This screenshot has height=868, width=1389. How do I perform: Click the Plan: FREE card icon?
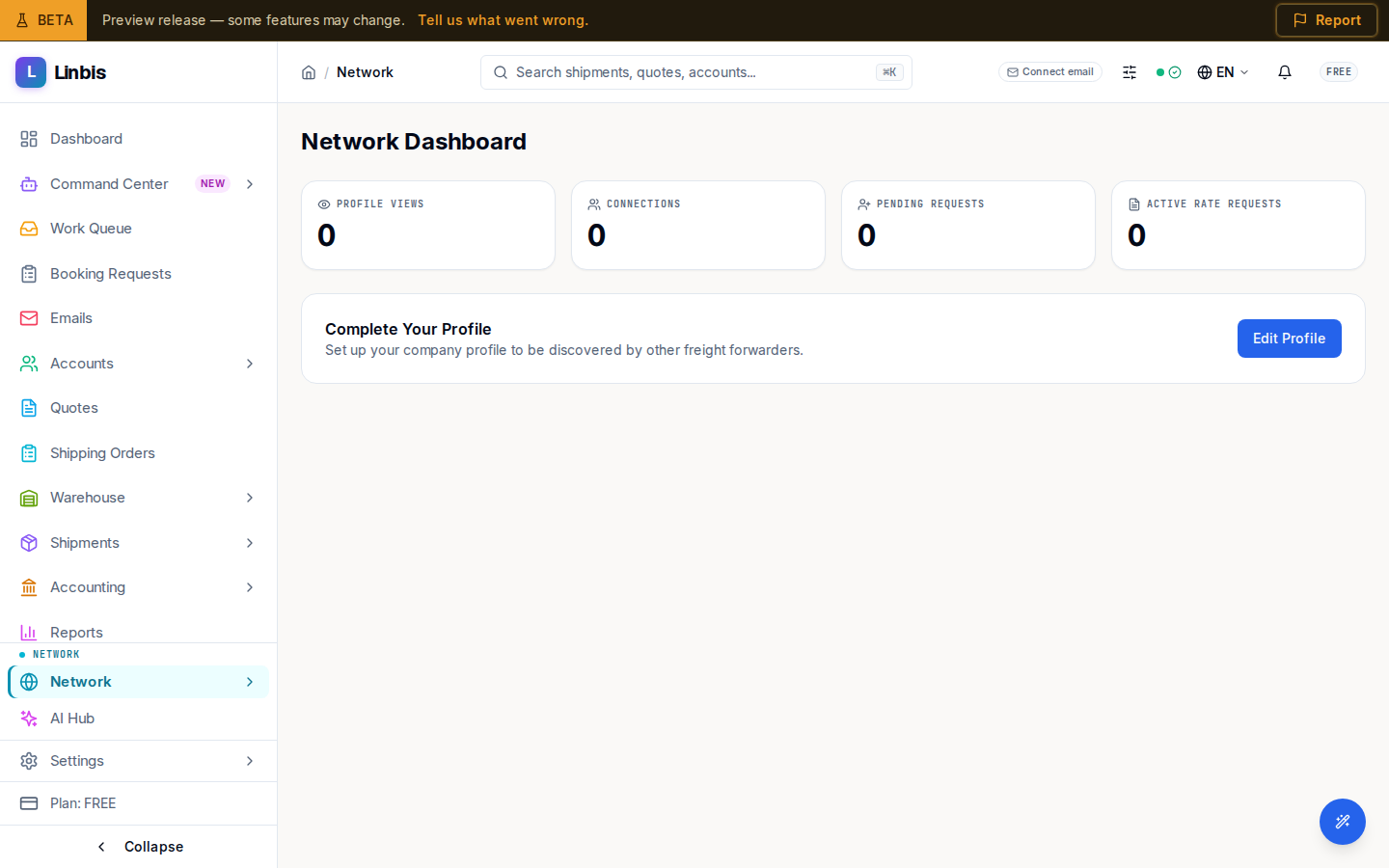[x=29, y=803]
